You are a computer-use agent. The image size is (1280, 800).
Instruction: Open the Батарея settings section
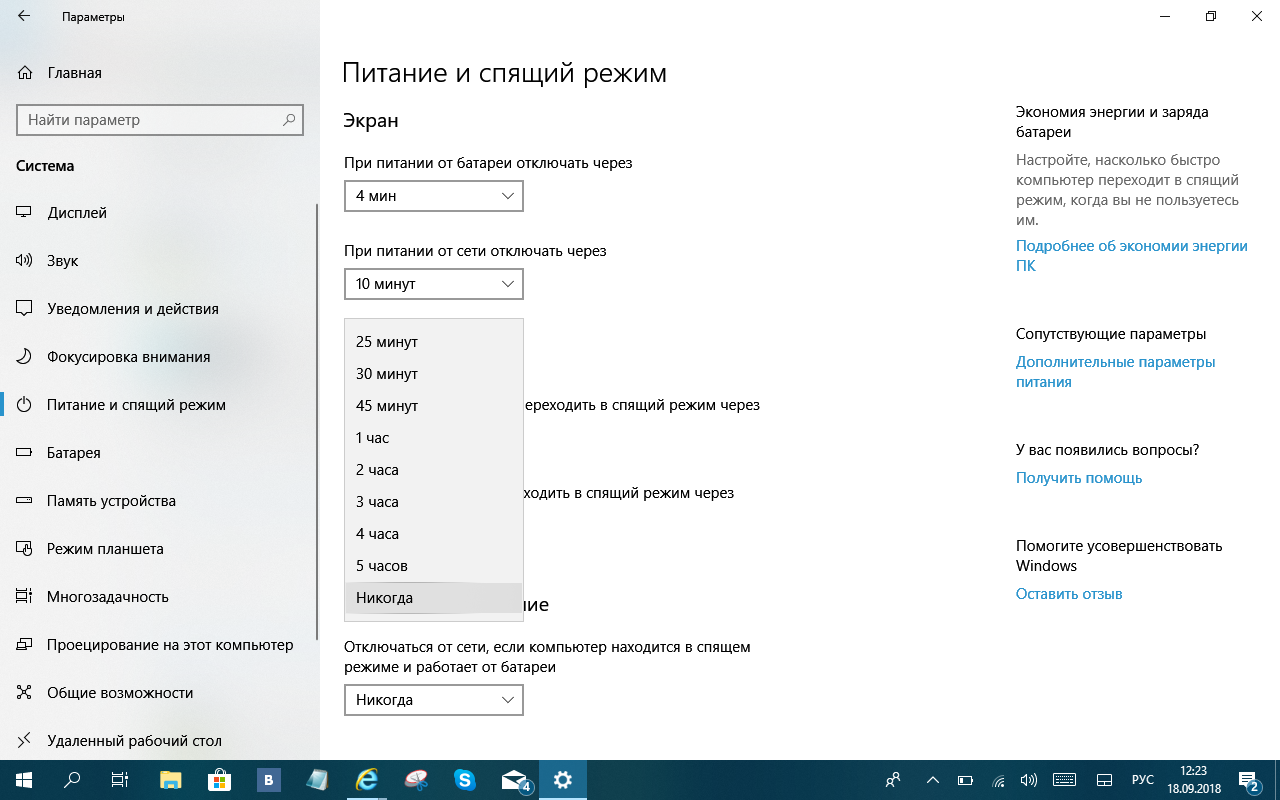tap(160, 453)
